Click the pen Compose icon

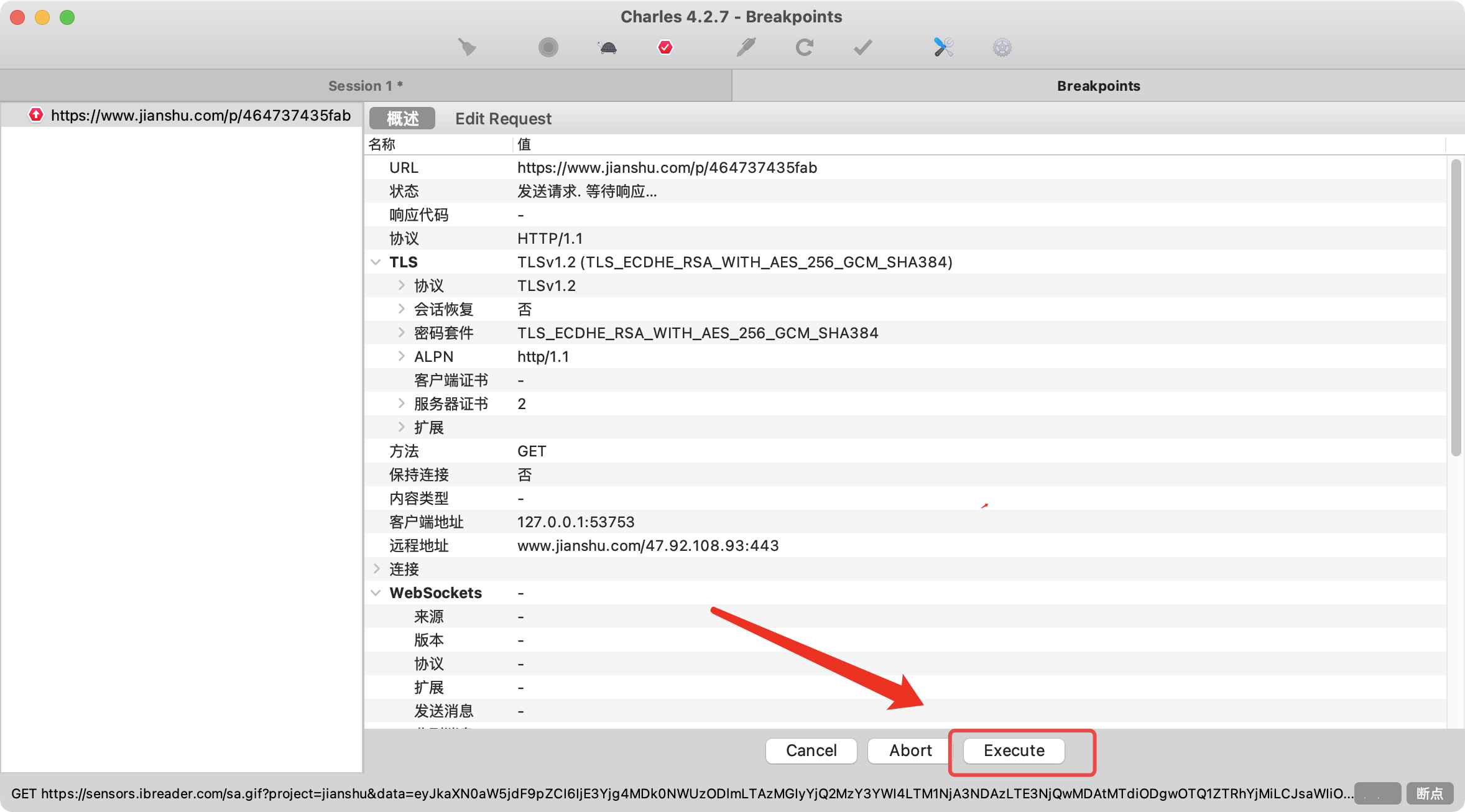point(746,47)
